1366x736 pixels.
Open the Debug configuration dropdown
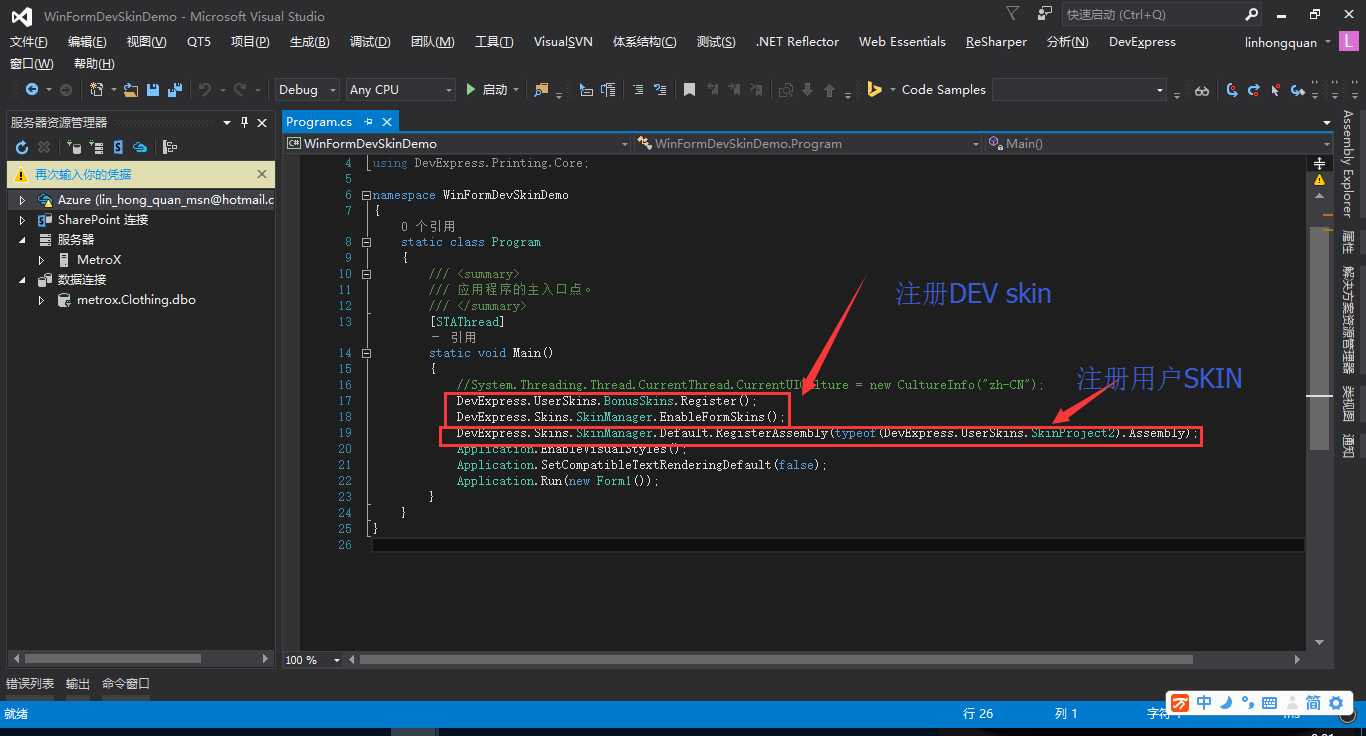307,90
